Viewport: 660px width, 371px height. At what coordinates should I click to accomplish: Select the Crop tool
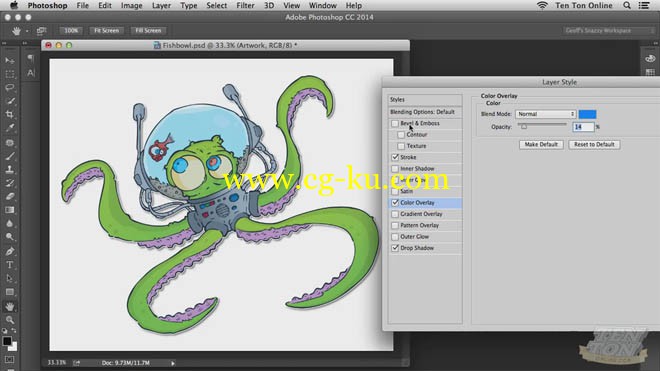[x=10, y=115]
